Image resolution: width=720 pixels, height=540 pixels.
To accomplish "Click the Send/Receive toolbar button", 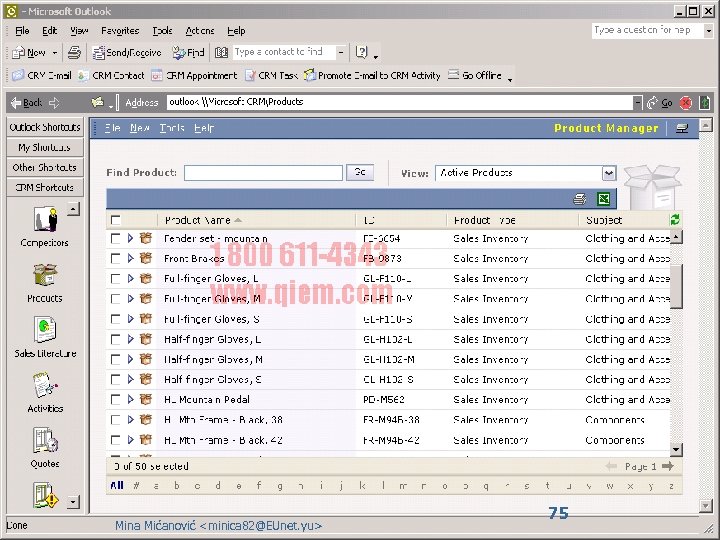I will 127,53.
